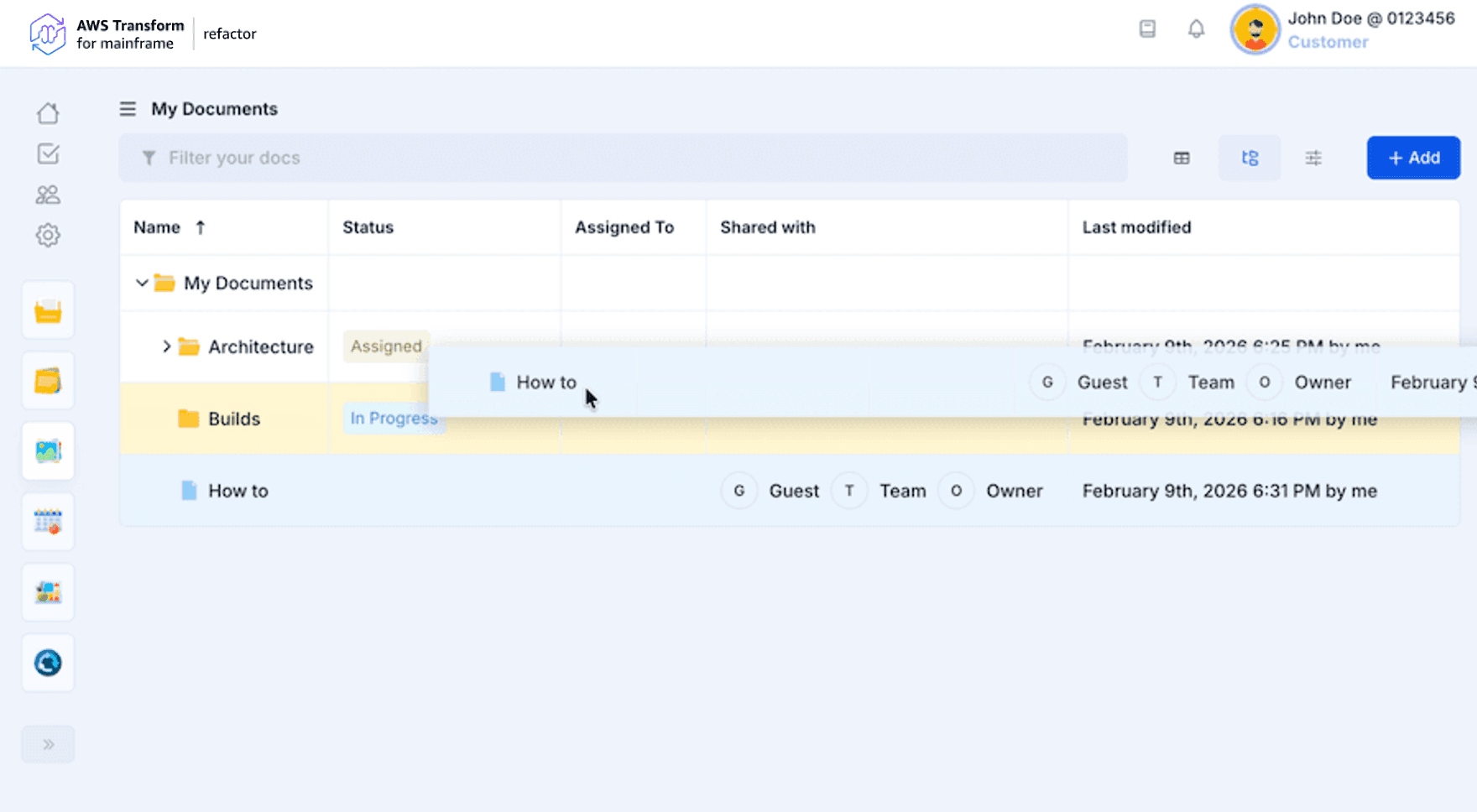The height and width of the screenshot is (812, 1477).
Task: Click the home icon in sidebar
Action: click(x=48, y=113)
